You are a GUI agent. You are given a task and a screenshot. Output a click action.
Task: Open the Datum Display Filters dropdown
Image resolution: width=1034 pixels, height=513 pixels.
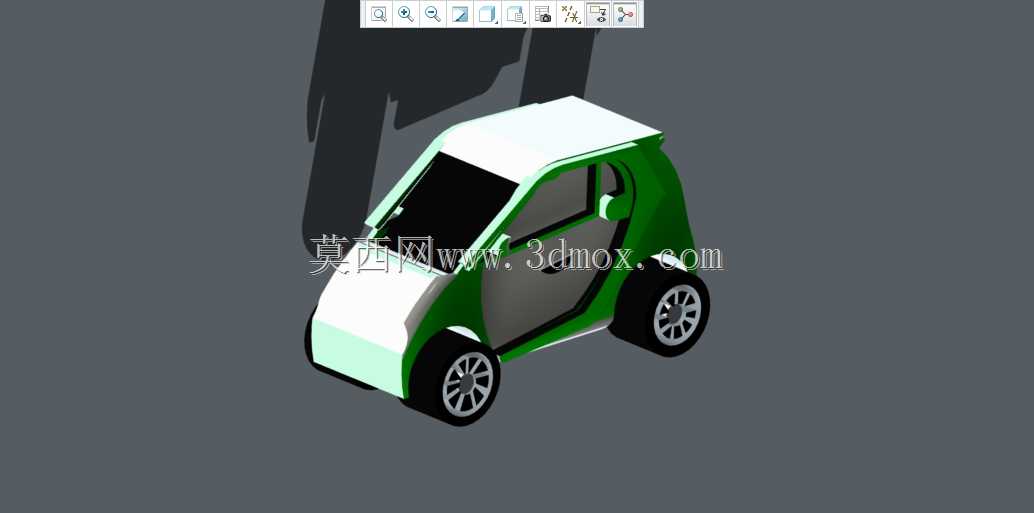pos(570,14)
